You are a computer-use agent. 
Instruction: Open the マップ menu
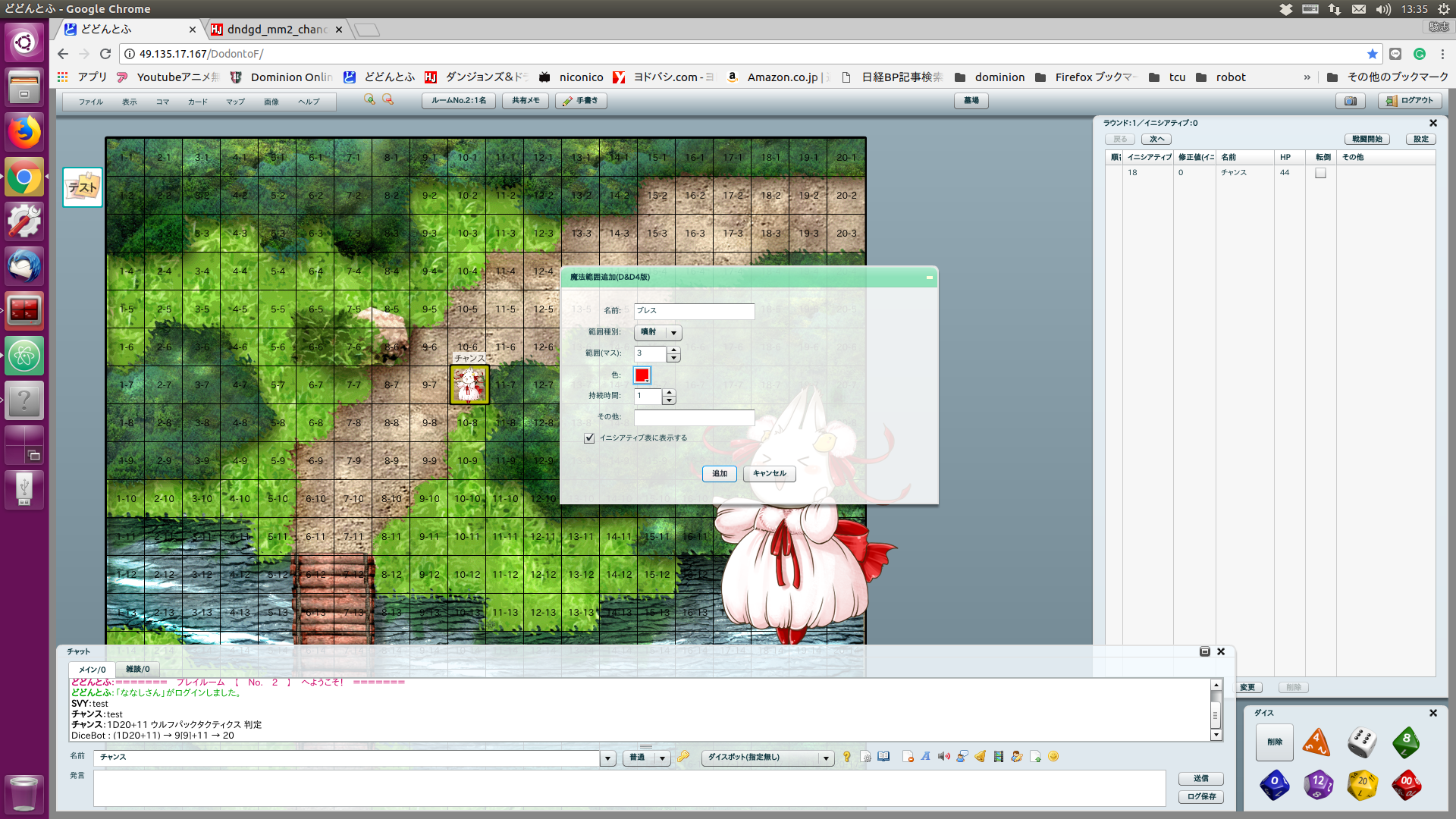point(234,101)
